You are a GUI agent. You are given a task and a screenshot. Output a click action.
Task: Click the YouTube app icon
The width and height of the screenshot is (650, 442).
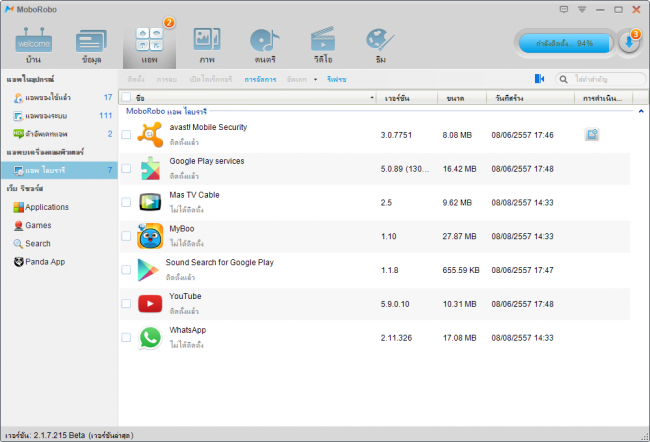click(150, 304)
